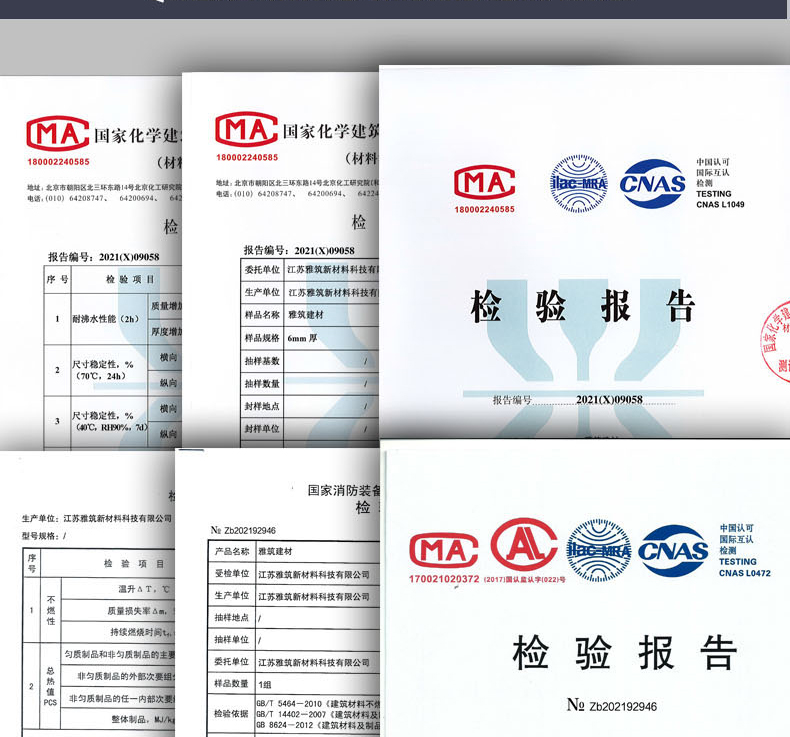Click the 雅筑建材 value next to 产品名称
The height and width of the screenshot is (737, 790).
(x=275, y=551)
